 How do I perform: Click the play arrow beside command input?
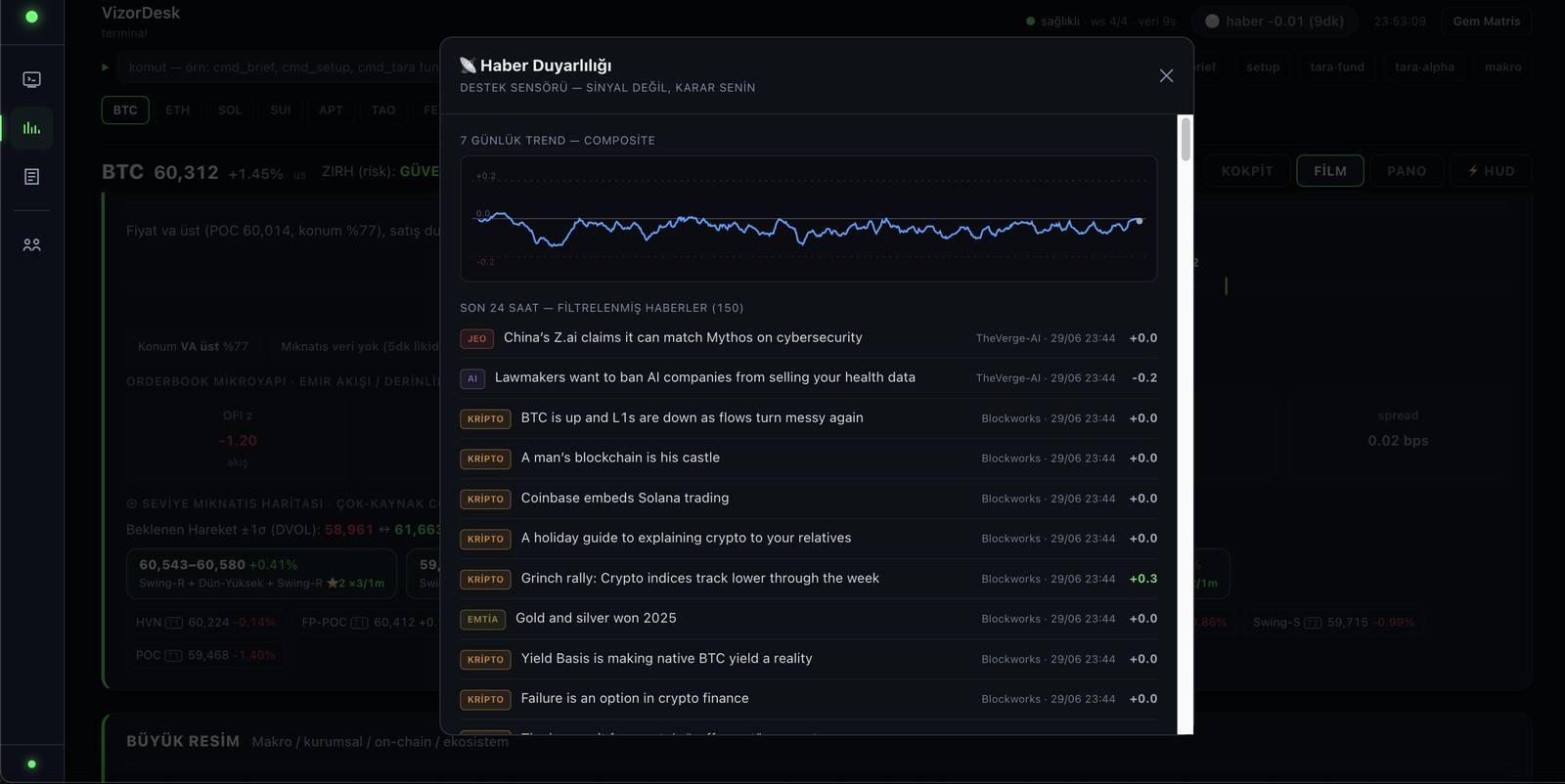pos(105,67)
